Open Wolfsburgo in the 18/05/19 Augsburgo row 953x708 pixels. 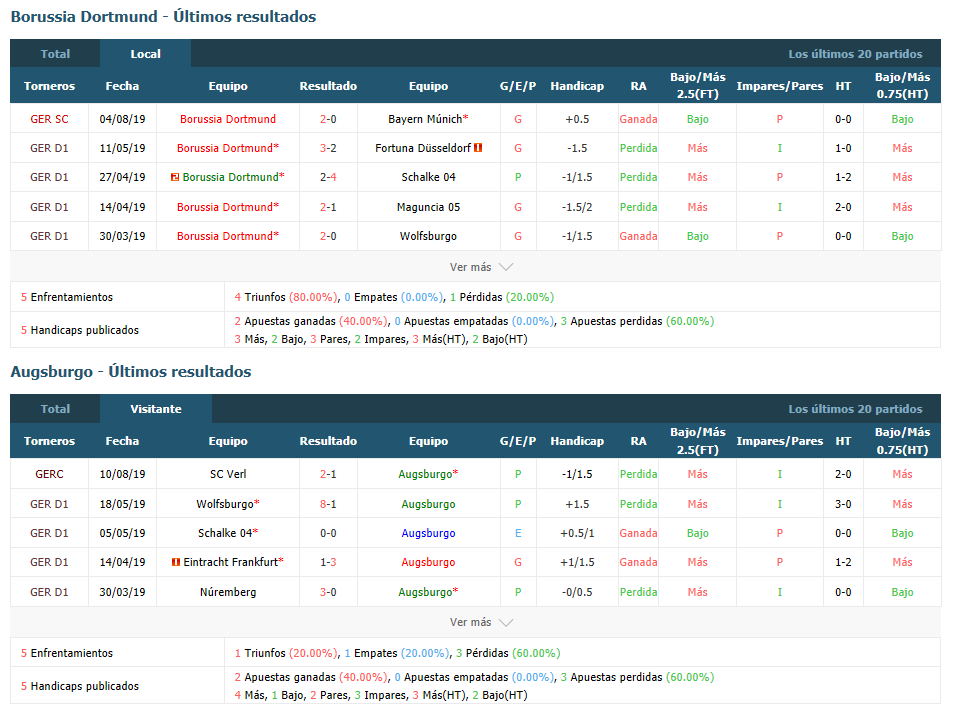(225, 504)
